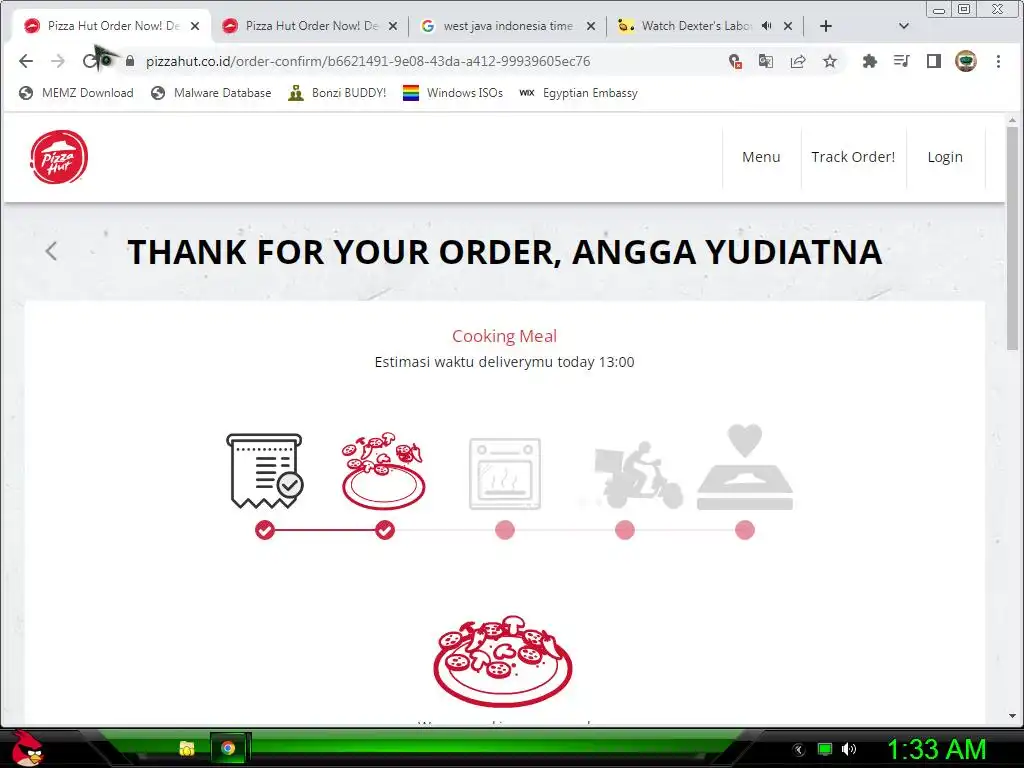This screenshot has height=768, width=1024.
Task: Close the west java indonesia time tab
Action: click(x=591, y=26)
